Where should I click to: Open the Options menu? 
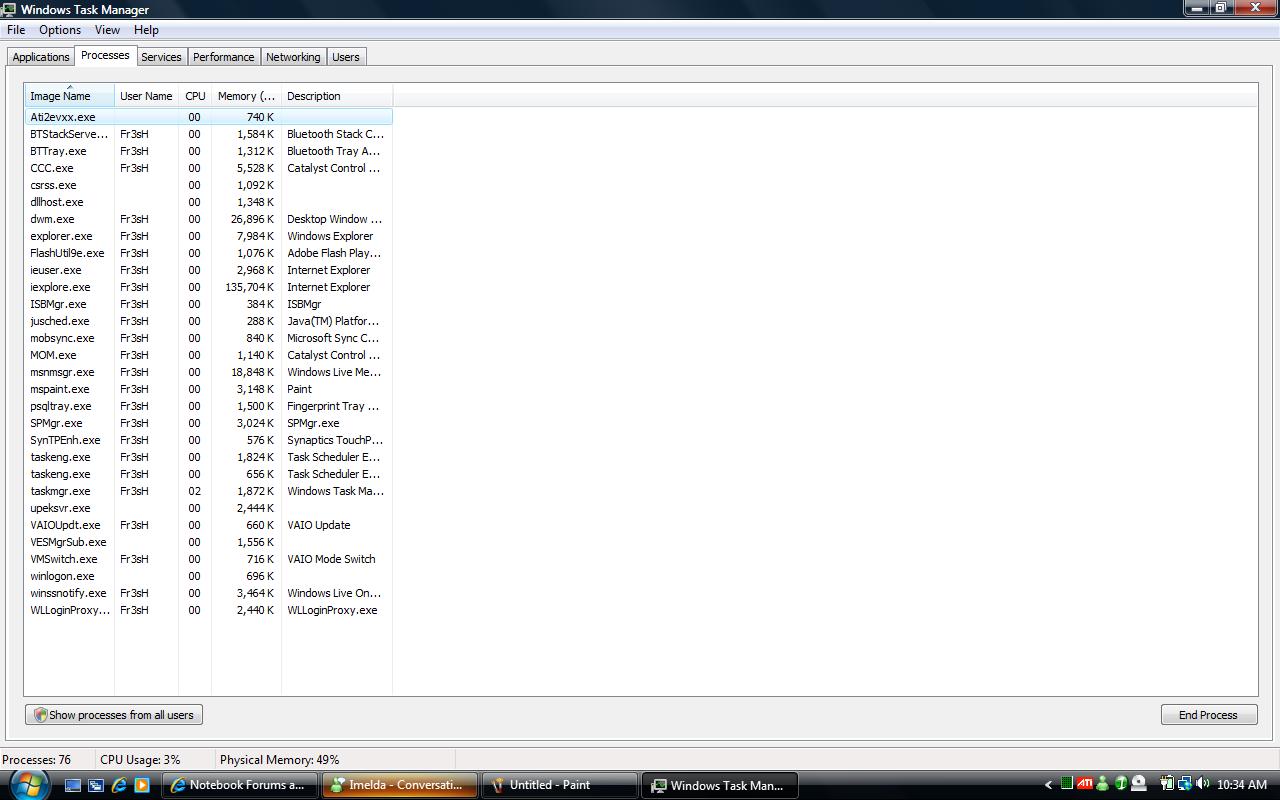(x=60, y=30)
